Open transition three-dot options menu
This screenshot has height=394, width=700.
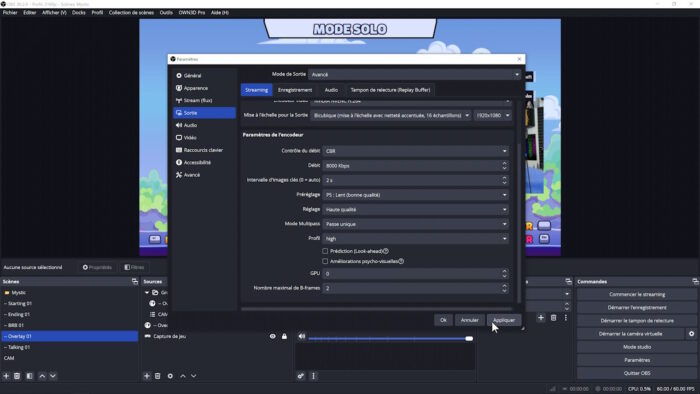[566, 318]
